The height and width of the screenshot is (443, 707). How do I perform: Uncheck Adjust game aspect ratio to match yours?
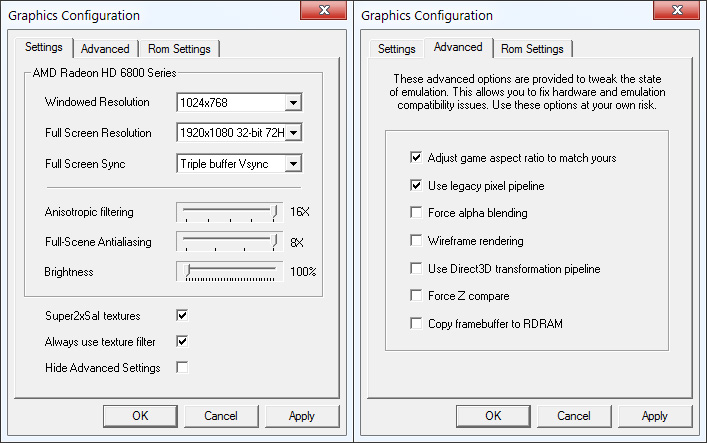click(x=416, y=158)
